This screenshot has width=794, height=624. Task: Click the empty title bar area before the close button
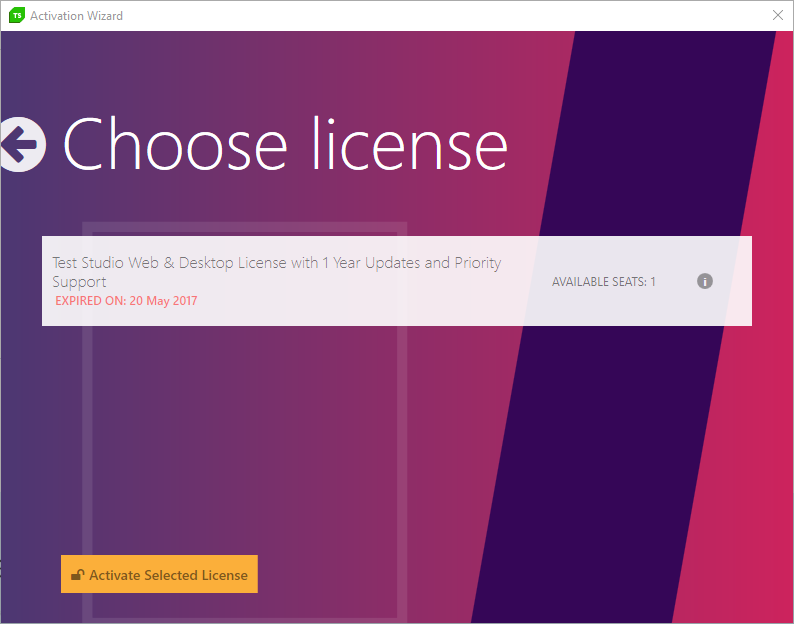coord(450,16)
